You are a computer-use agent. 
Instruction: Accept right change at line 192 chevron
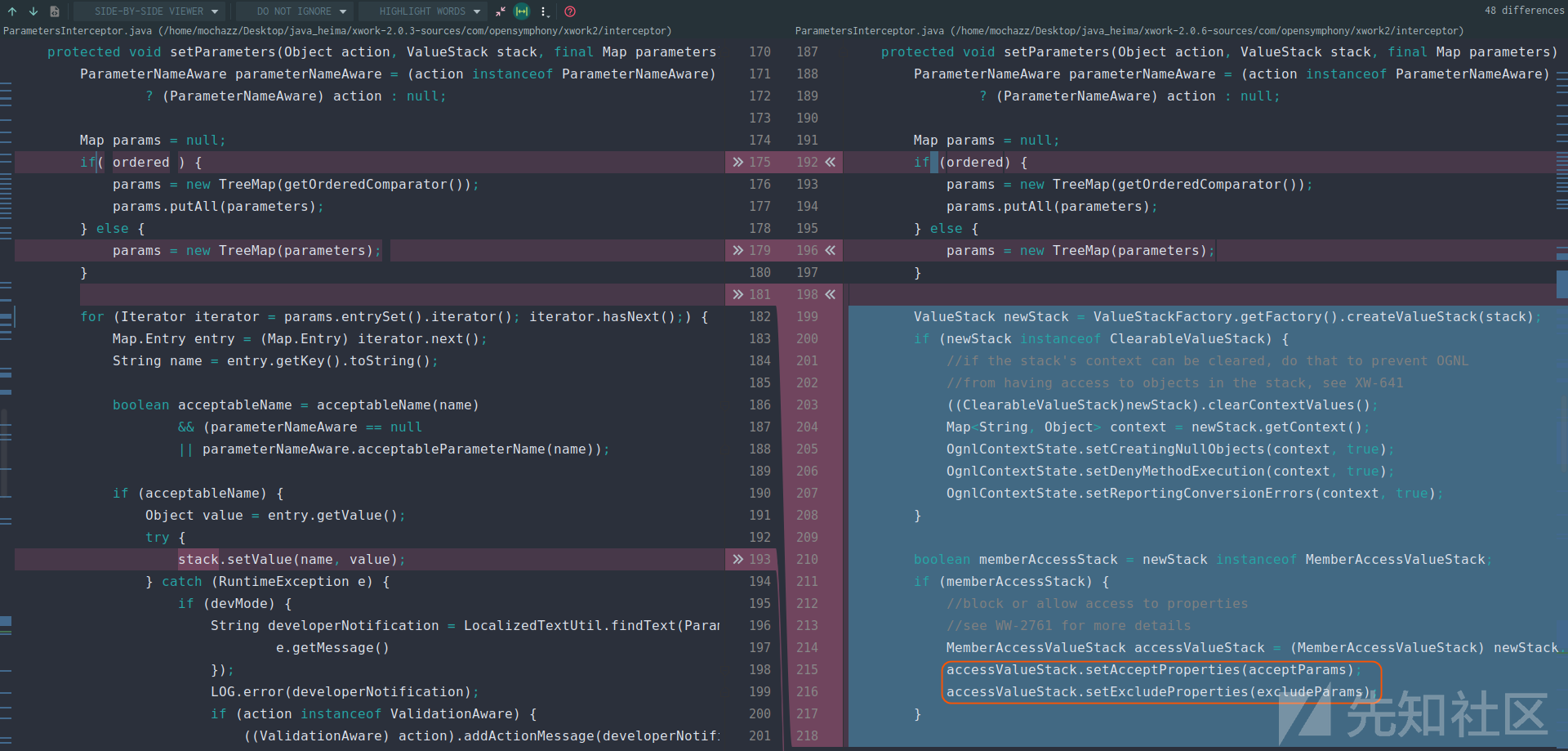(x=831, y=162)
